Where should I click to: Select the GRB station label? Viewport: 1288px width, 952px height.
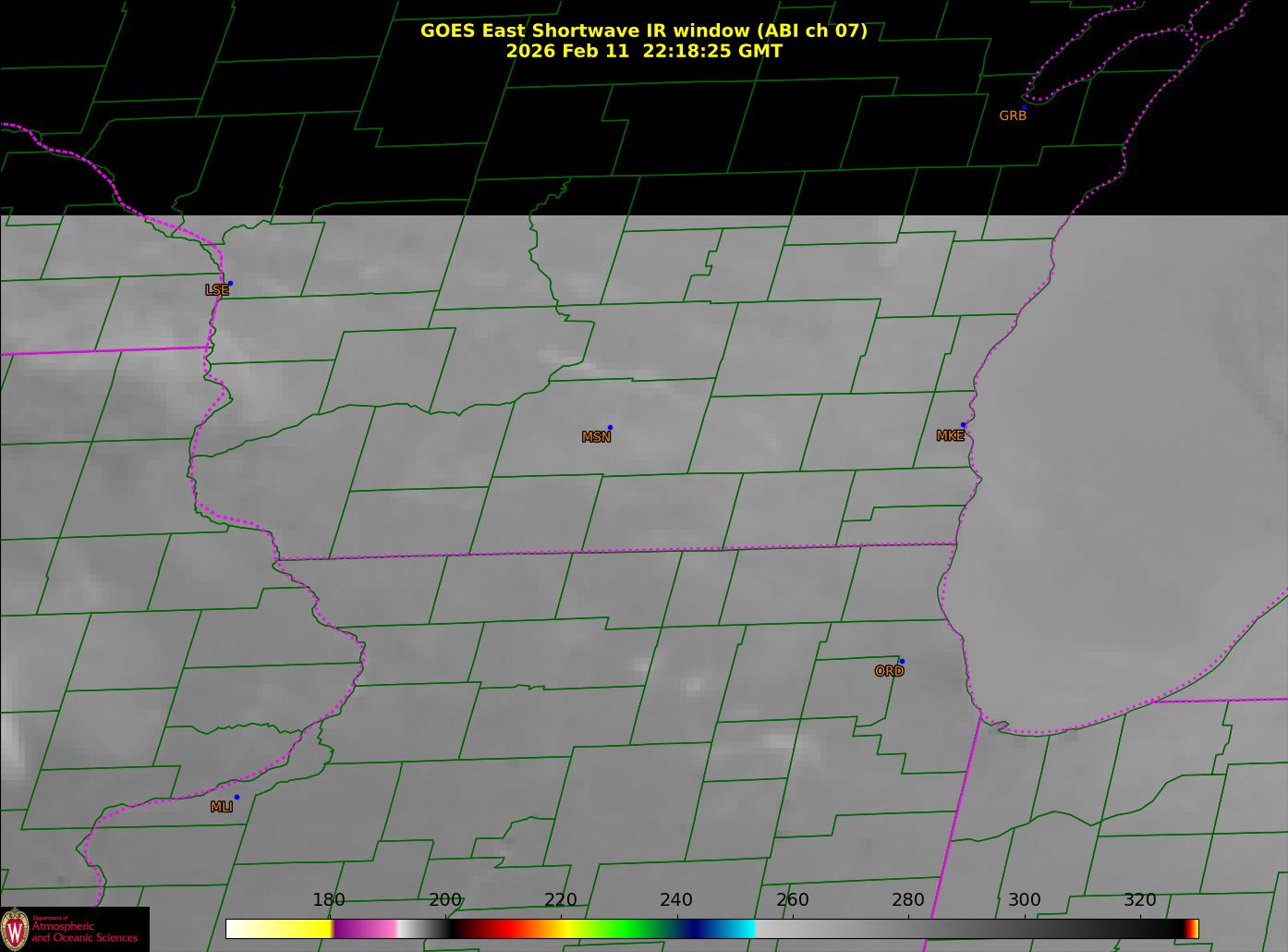[x=1013, y=116]
